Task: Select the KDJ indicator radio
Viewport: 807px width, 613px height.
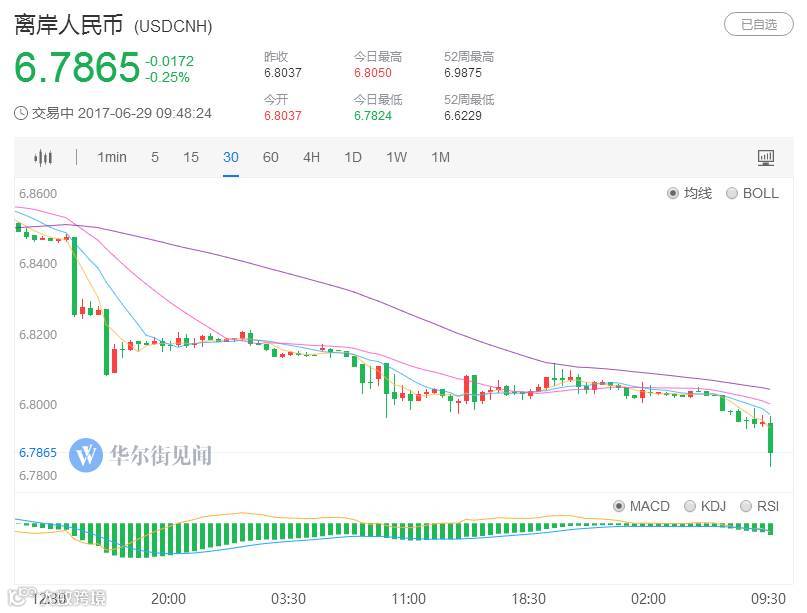Action: (690, 506)
